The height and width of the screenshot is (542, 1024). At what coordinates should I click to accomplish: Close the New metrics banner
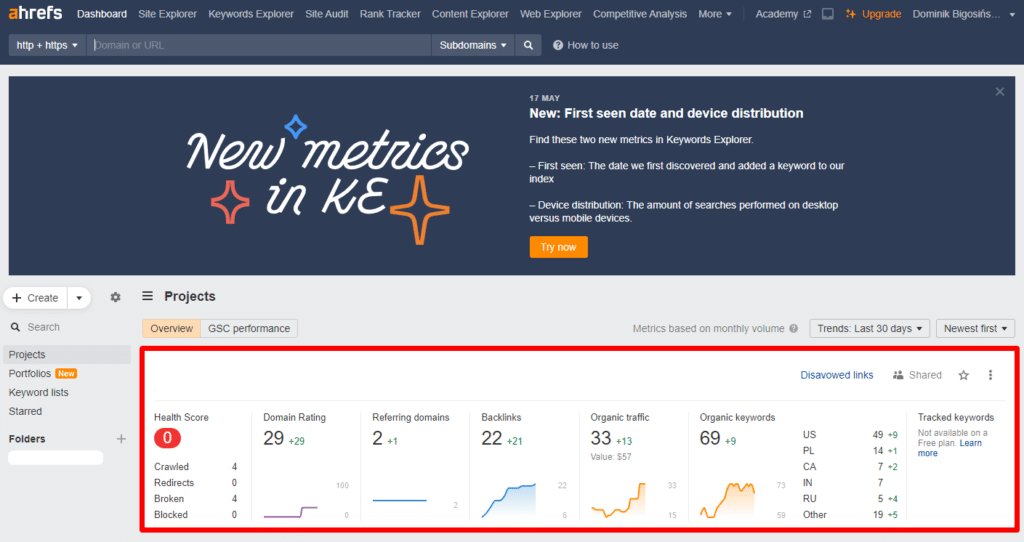coord(1000,91)
